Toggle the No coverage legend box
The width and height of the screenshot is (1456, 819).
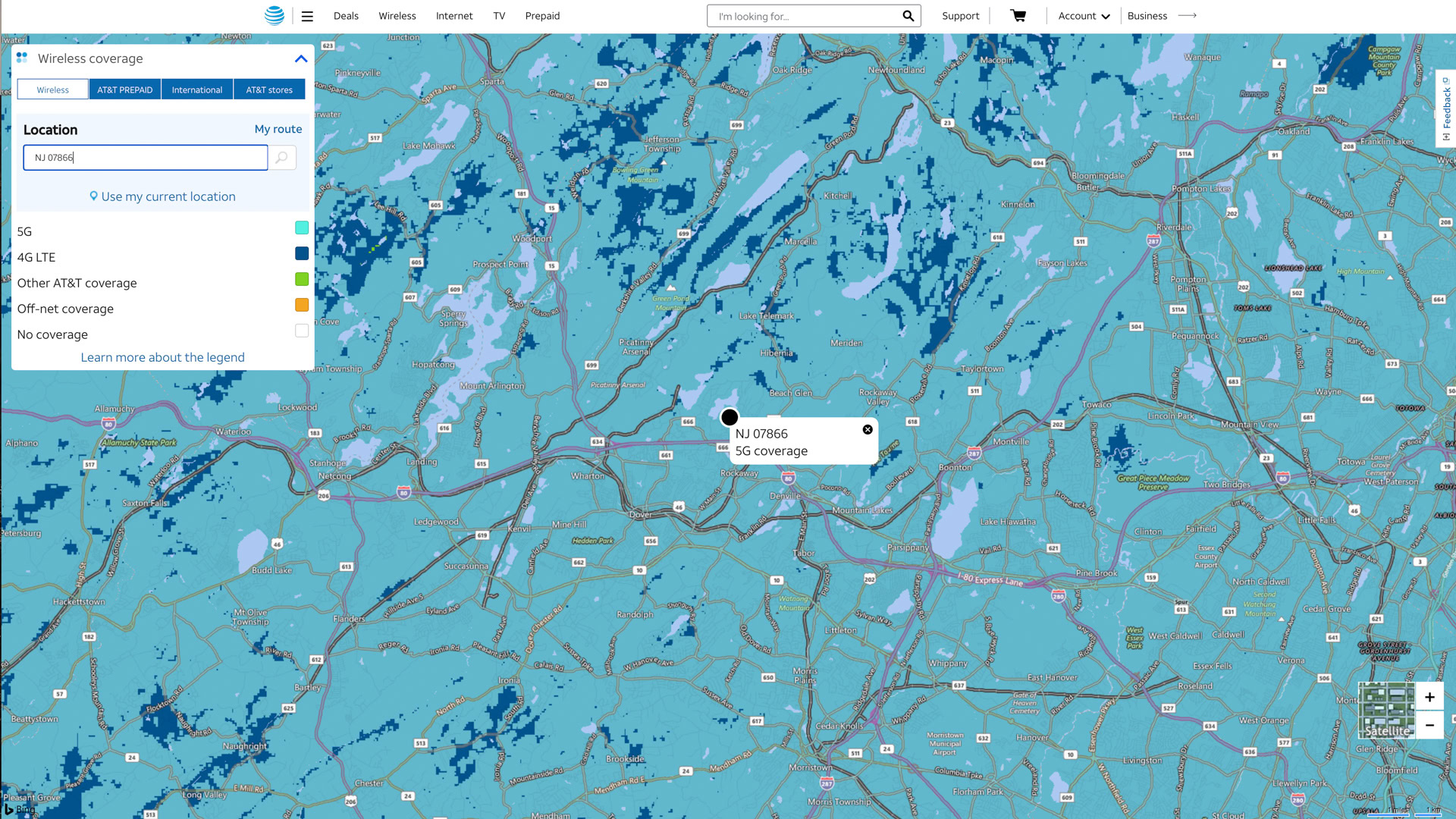(x=302, y=331)
